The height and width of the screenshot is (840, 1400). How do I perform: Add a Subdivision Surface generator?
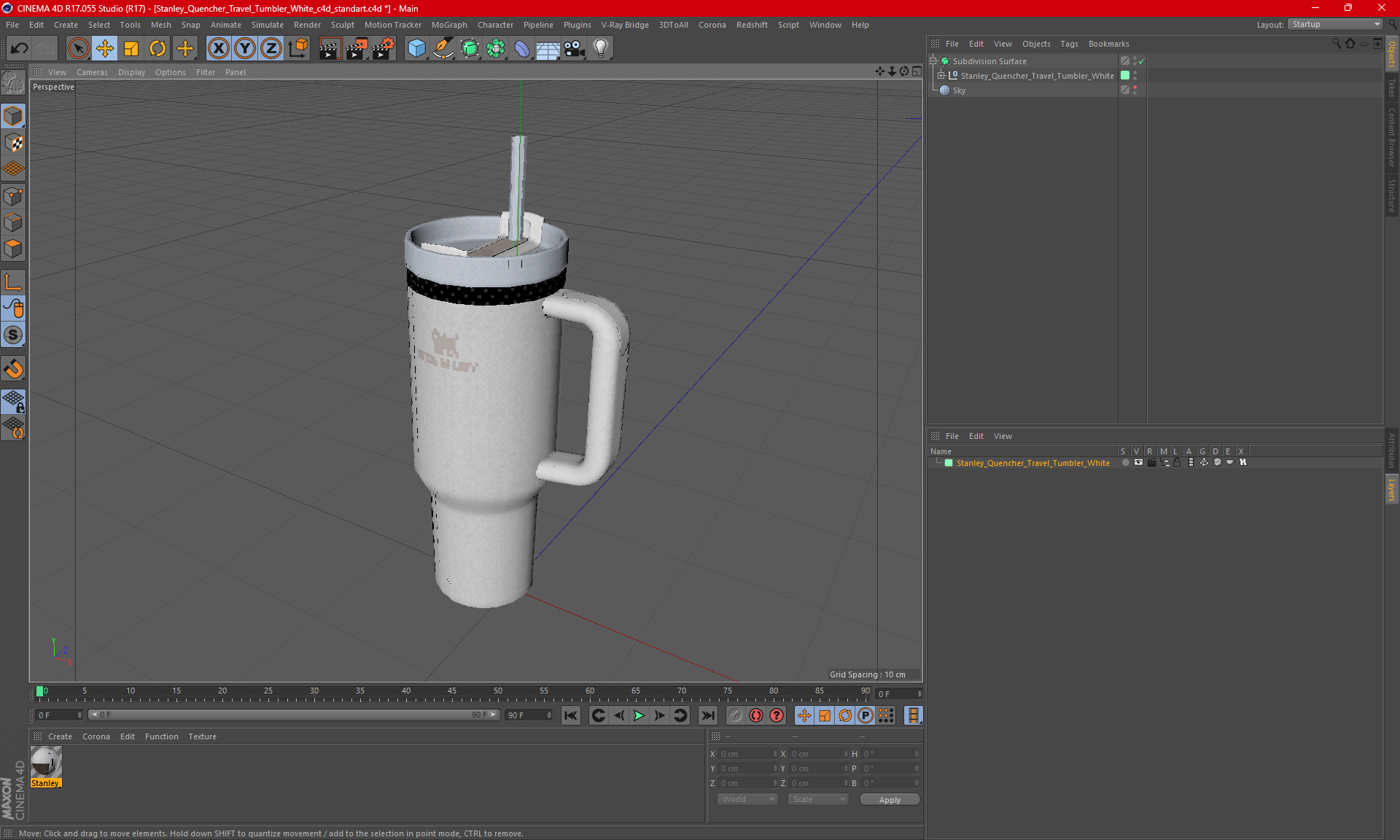tap(470, 49)
